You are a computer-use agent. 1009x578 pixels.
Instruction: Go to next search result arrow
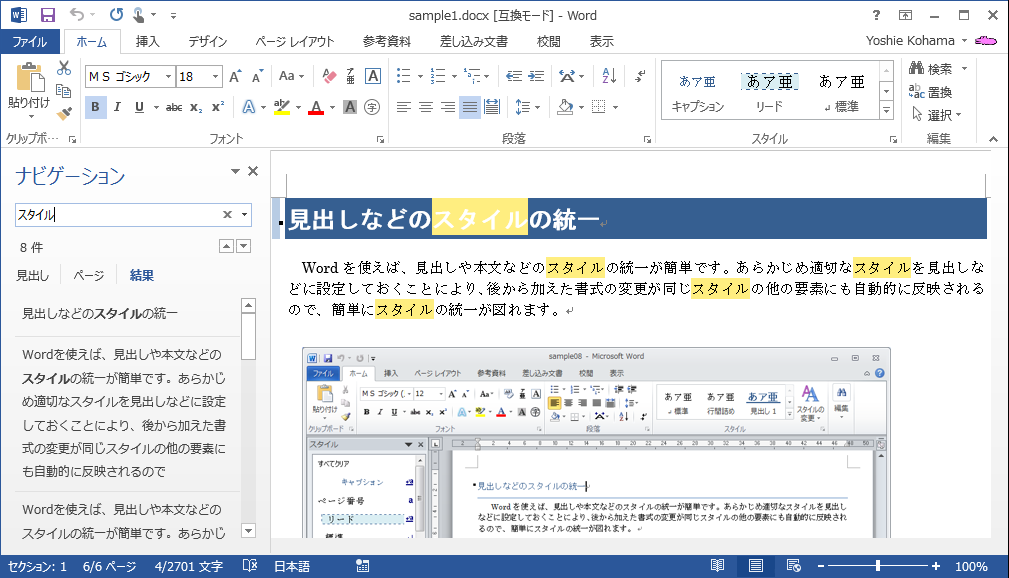(x=243, y=246)
